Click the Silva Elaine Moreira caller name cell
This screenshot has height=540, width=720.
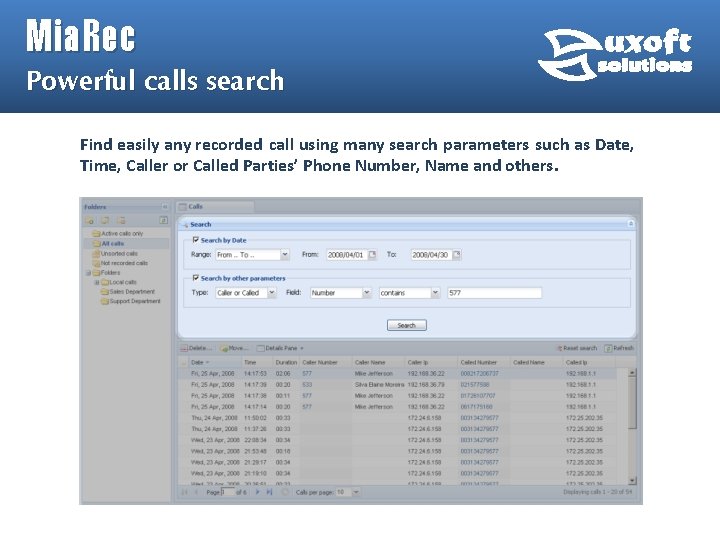click(379, 384)
